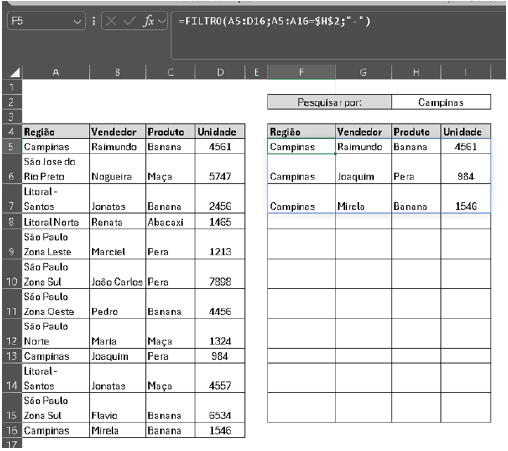Click cell F5 with Campinas result
The height and width of the screenshot is (451, 508).
click(x=301, y=146)
